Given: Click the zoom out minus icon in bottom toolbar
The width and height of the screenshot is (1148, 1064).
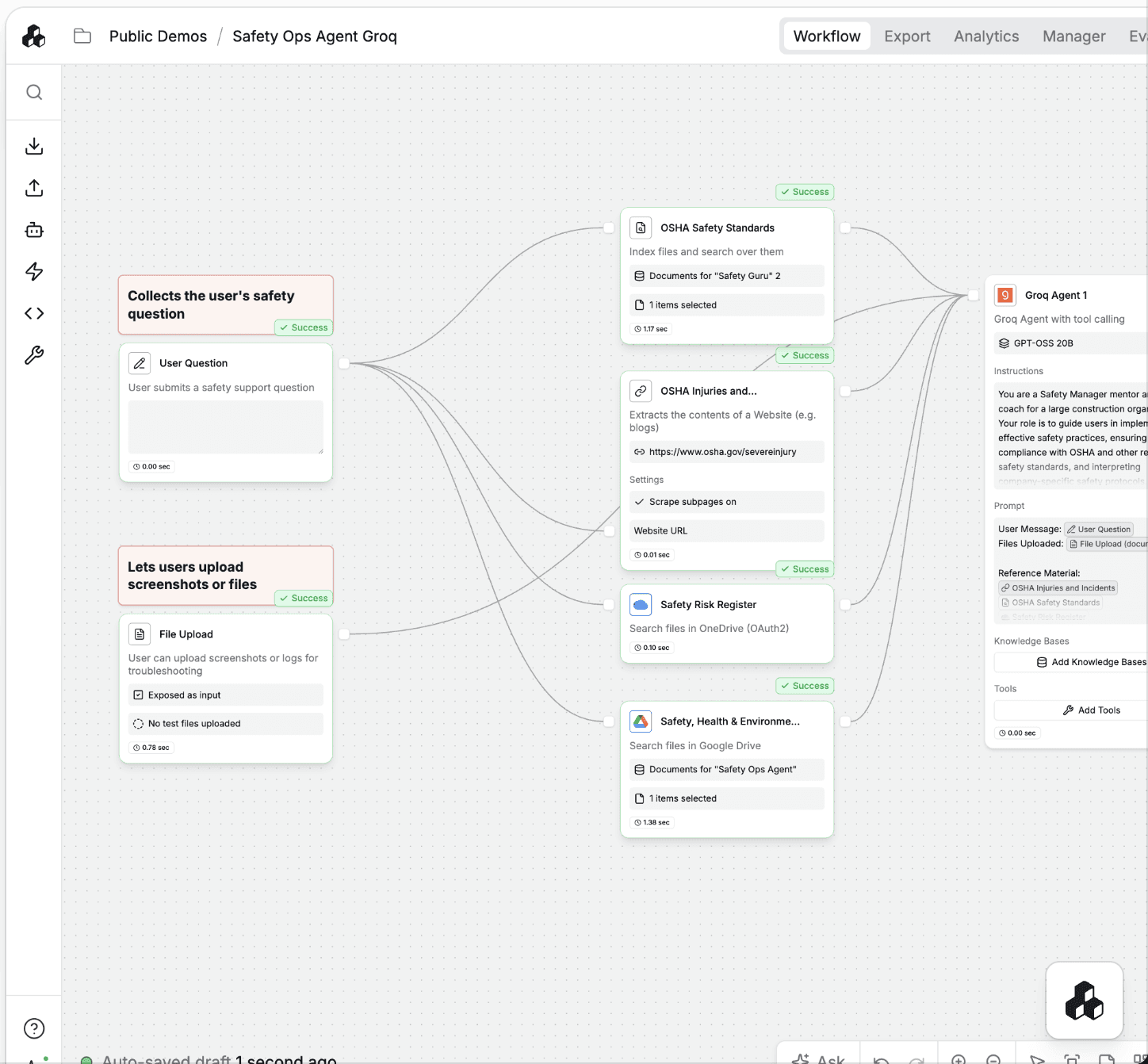Looking at the screenshot, I should pyautogui.click(x=993, y=1058).
